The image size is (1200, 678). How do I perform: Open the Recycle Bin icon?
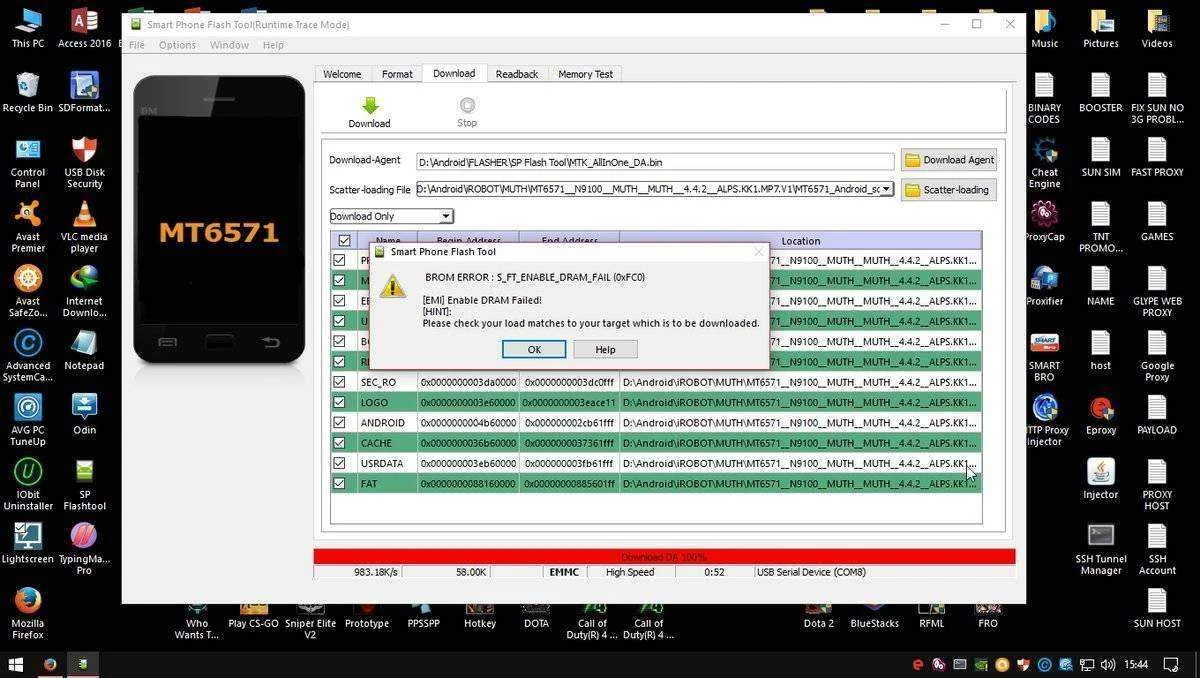(x=28, y=93)
